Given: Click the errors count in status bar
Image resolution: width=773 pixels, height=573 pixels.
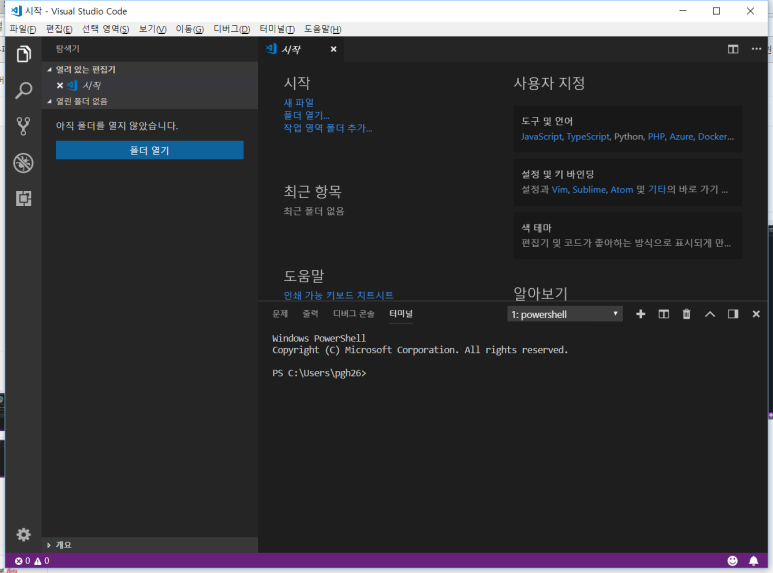Looking at the screenshot, I should (x=22, y=561).
